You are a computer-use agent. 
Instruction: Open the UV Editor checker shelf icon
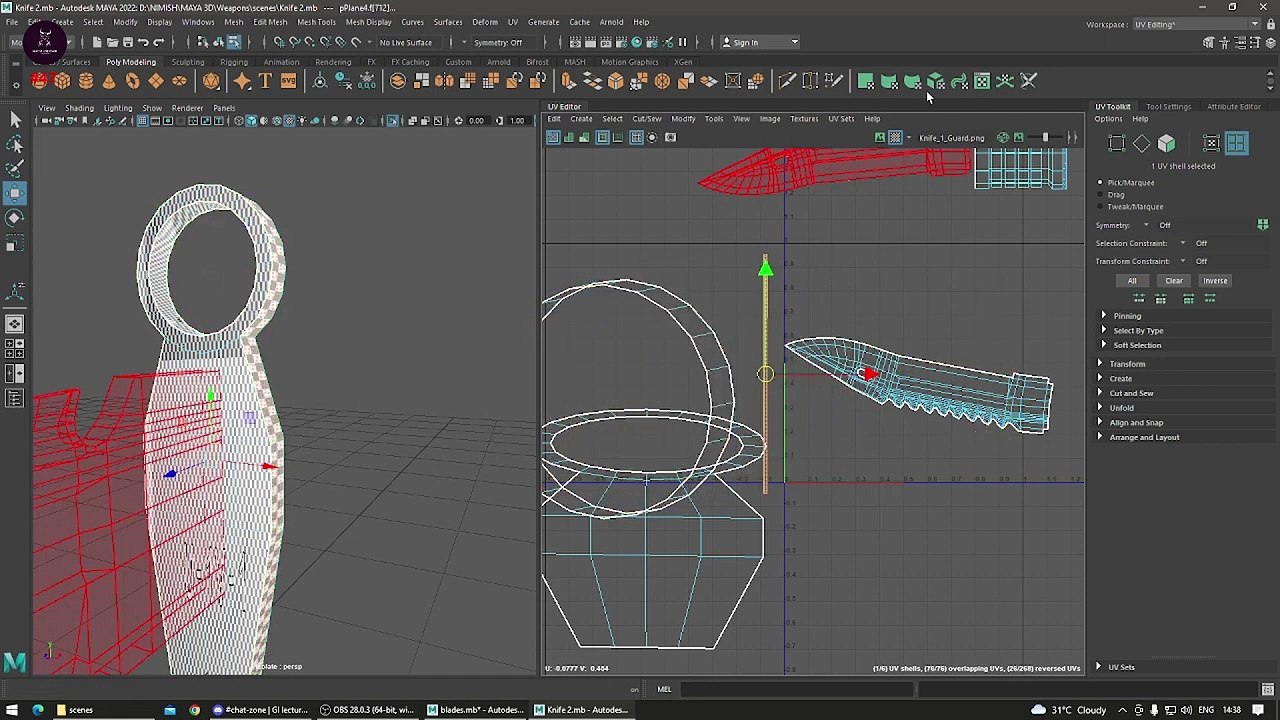[982, 81]
